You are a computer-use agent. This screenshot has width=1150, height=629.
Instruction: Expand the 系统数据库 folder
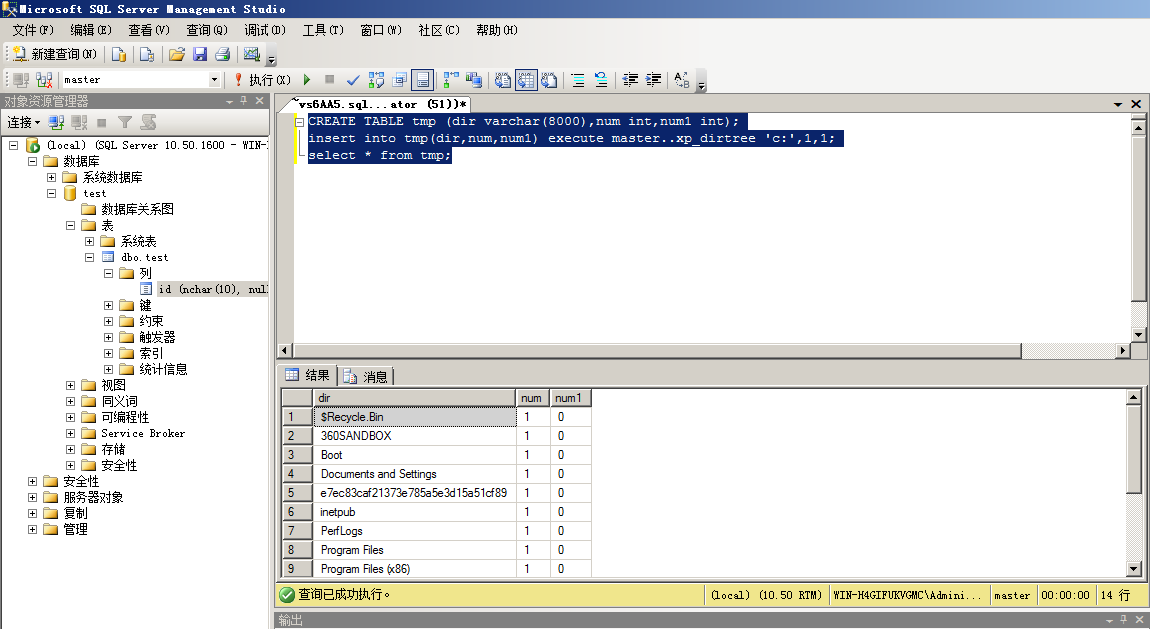tap(51, 177)
